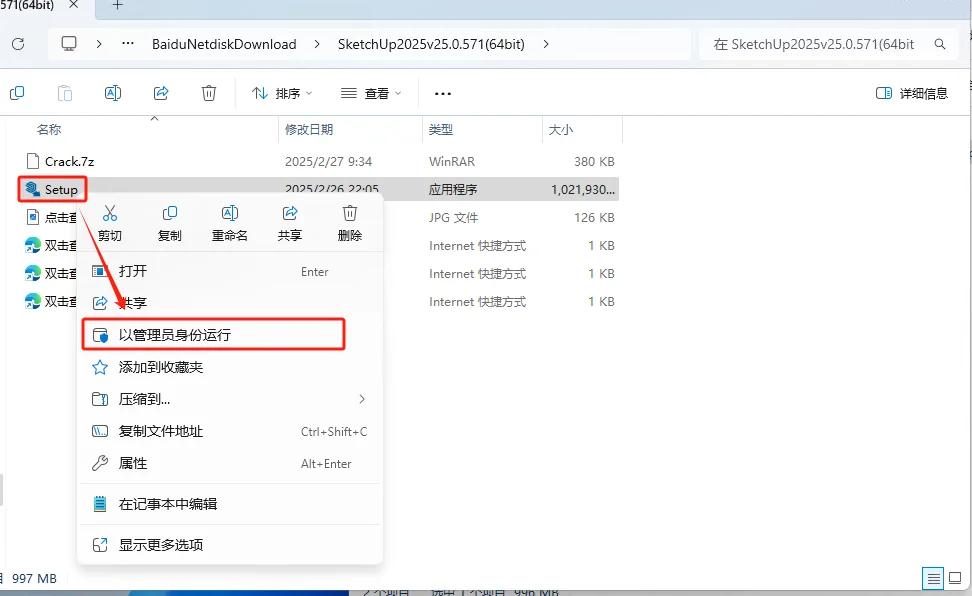
Task: Expand chevron after SketchUp2025 breadcrumb
Action: pyautogui.click(x=546, y=44)
